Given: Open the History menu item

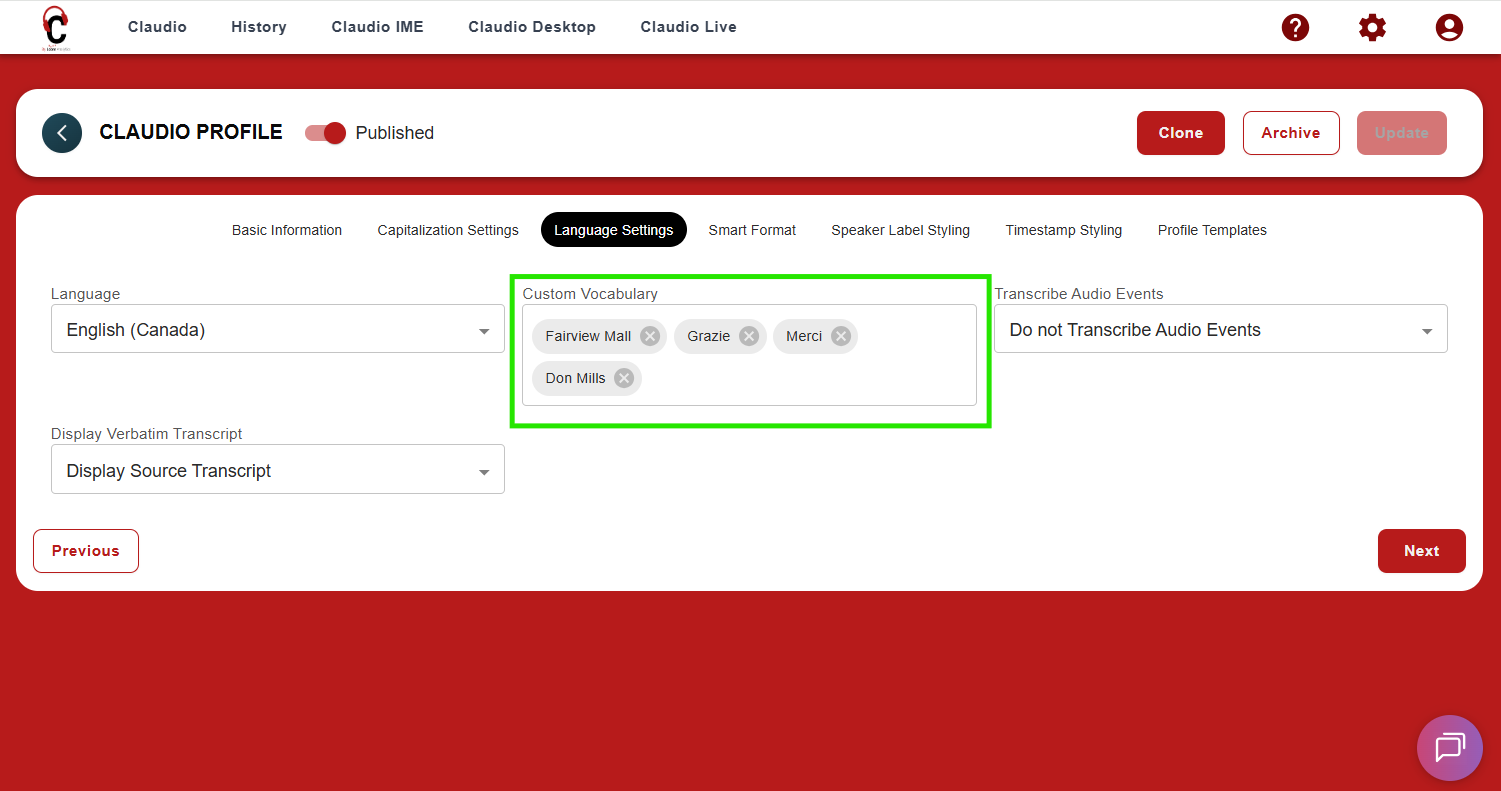Looking at the screenshot, I should point(259,27).
